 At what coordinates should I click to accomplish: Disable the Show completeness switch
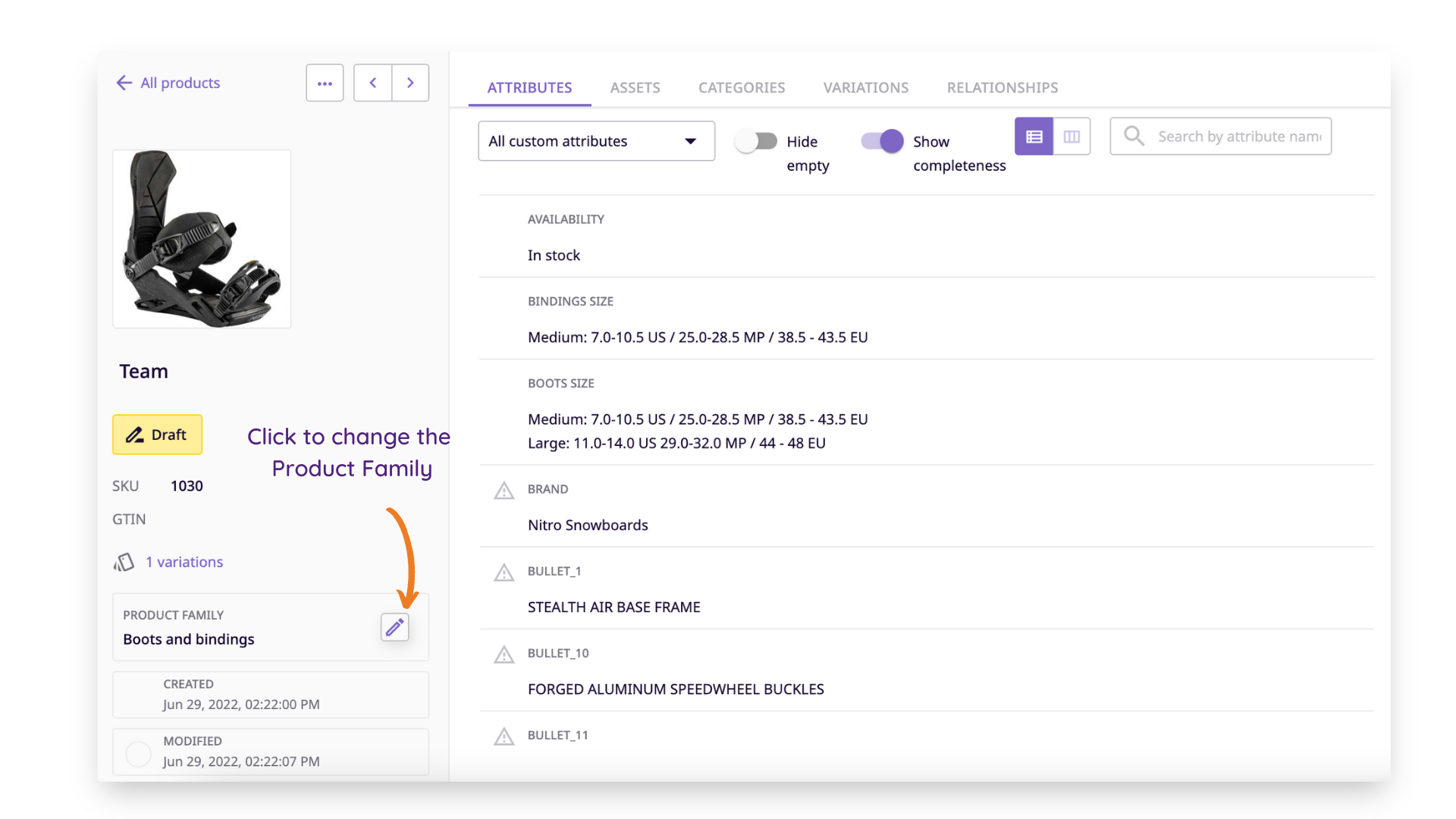882,141
